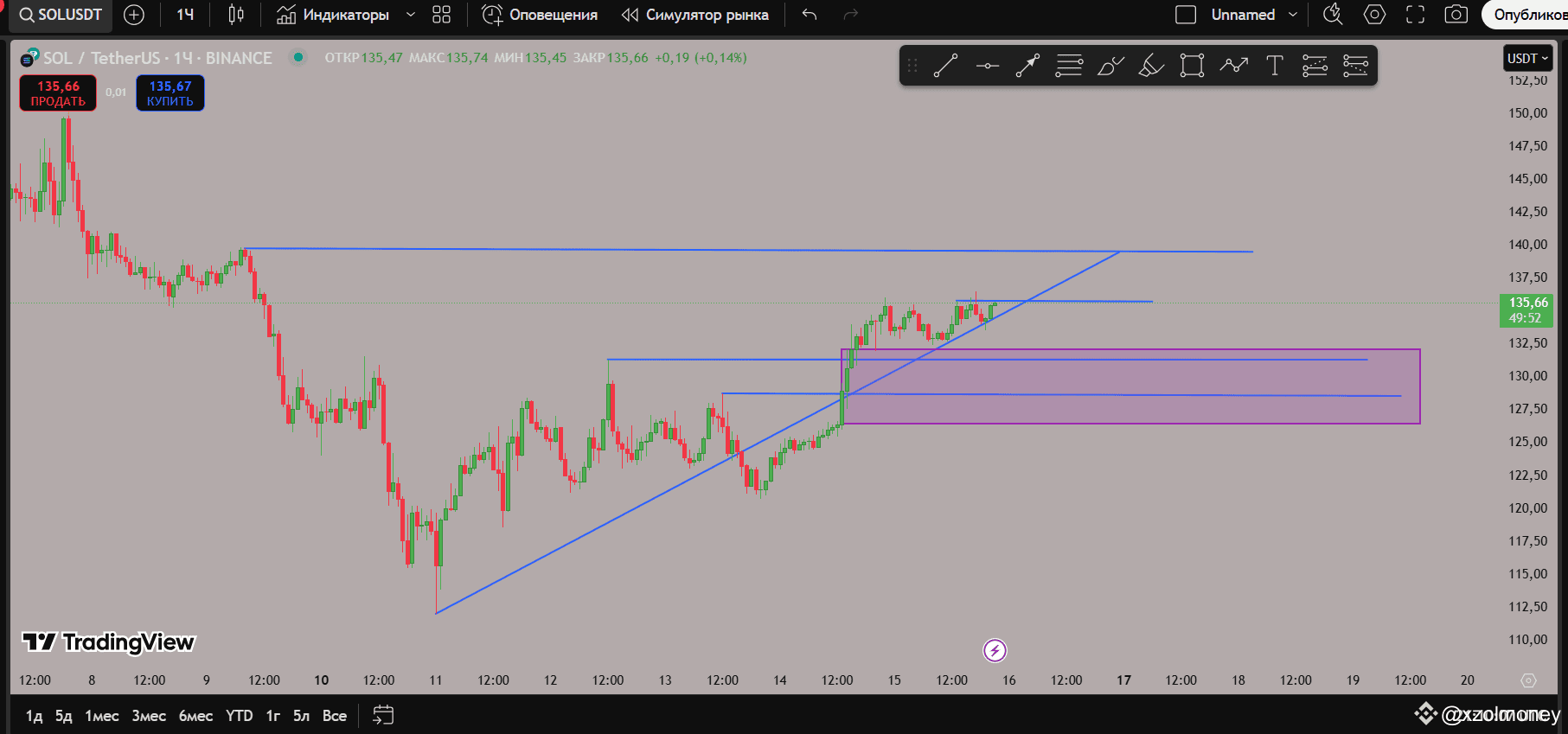The height and width of the screenshot is (734, 1568).
Task: Select the trend line drawing tool
Action: pos(945,66)
